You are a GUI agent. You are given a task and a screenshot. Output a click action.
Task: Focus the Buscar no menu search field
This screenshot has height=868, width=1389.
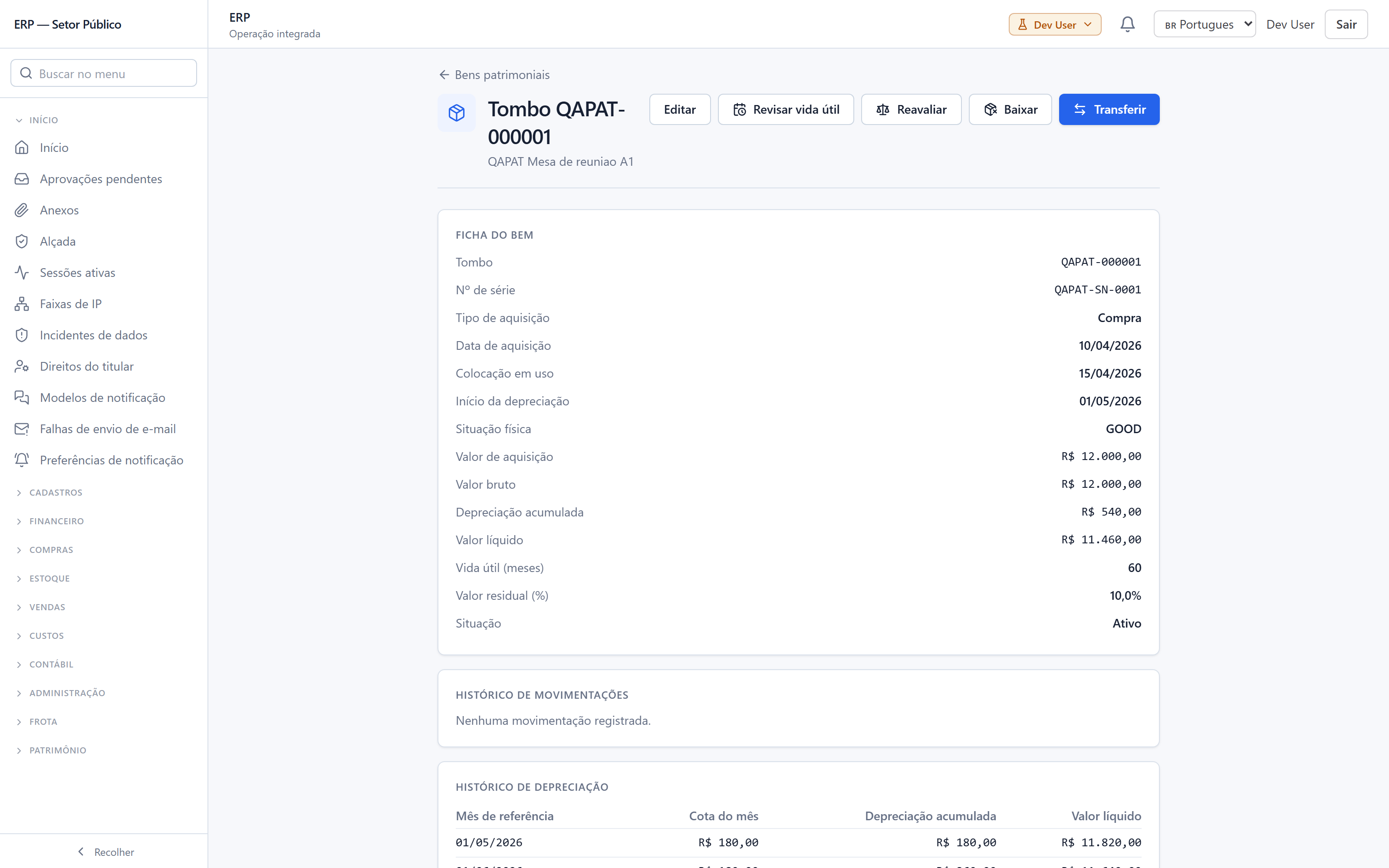pos(104,73)
